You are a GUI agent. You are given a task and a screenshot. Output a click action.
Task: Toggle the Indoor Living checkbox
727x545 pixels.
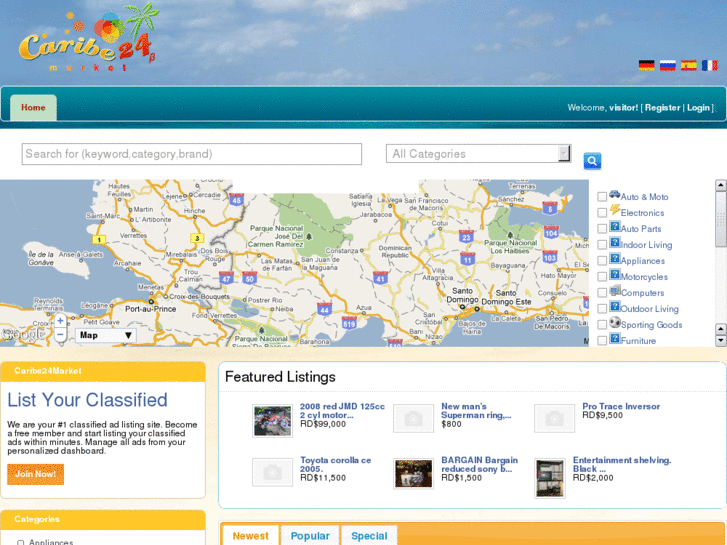602,245
